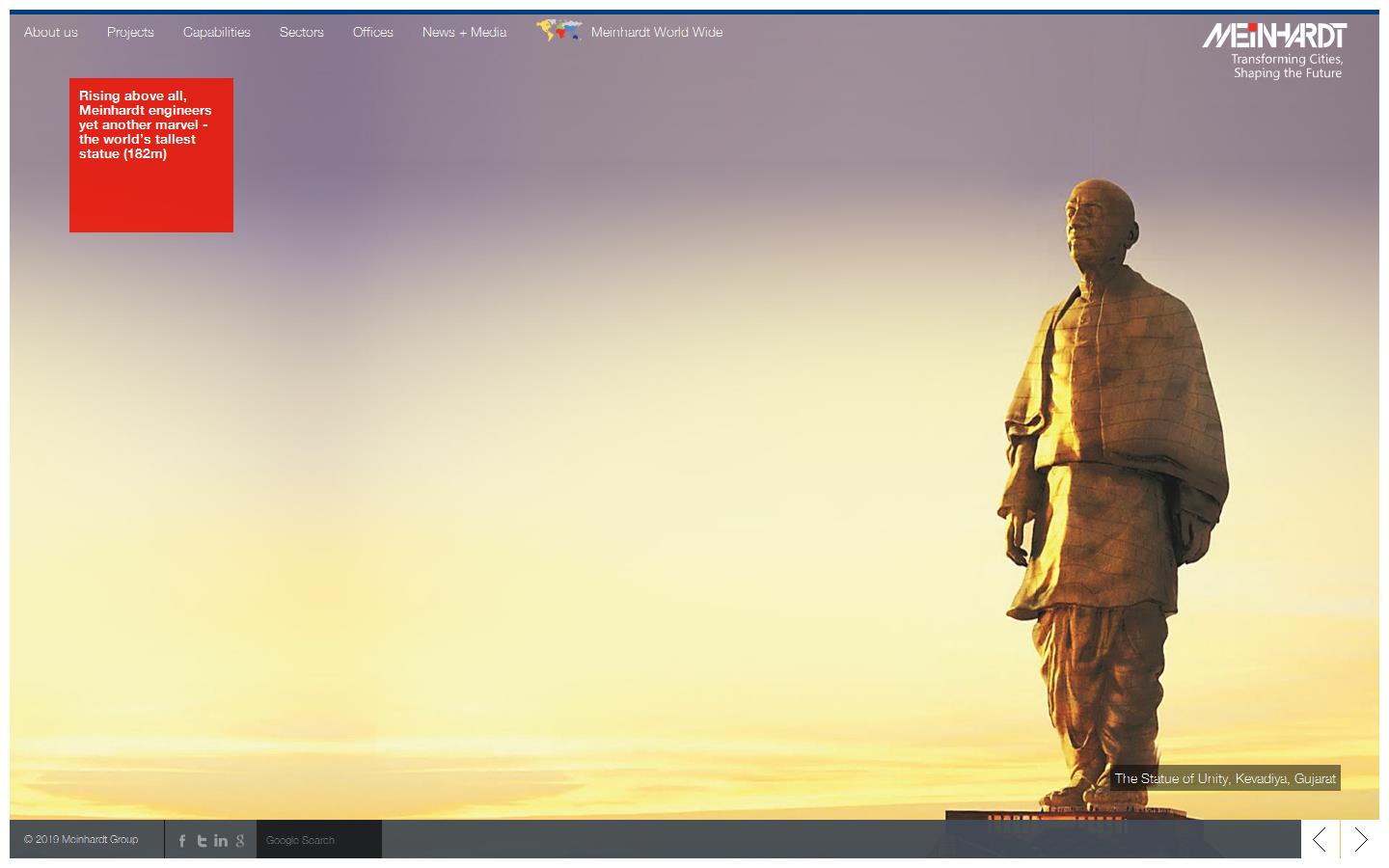1389x868 pixels.
Task: Open Facebook via the footer social icon
Action: pyautogui.click(x=181, y=840)
